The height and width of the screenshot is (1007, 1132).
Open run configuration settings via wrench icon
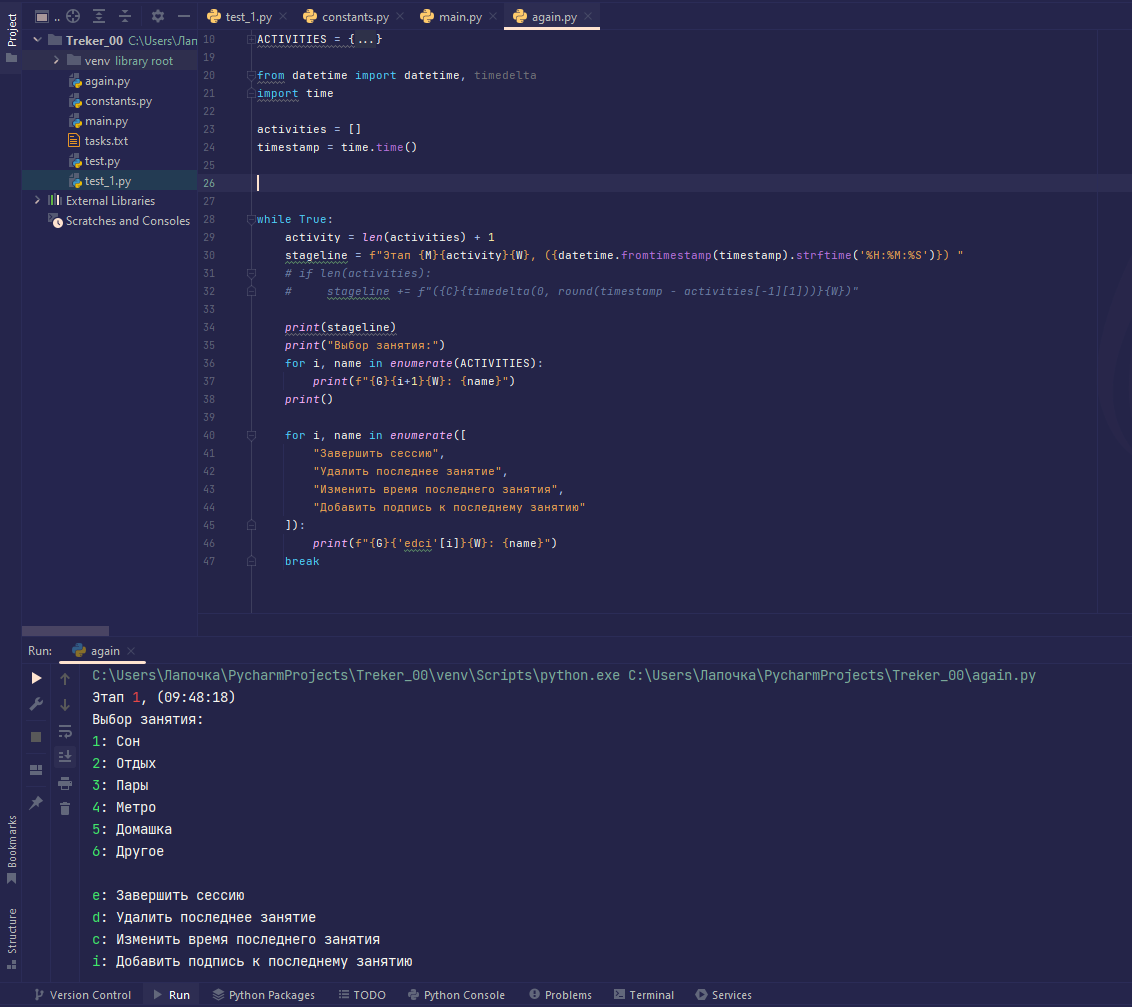pyautogui.click(x=36, y=704)
